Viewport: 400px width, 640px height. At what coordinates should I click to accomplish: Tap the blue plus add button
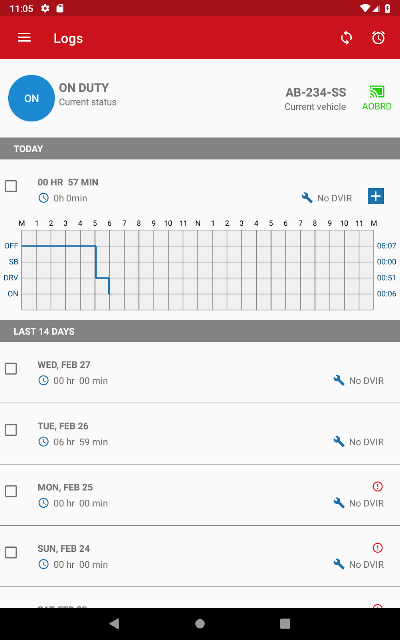[376, 196]
